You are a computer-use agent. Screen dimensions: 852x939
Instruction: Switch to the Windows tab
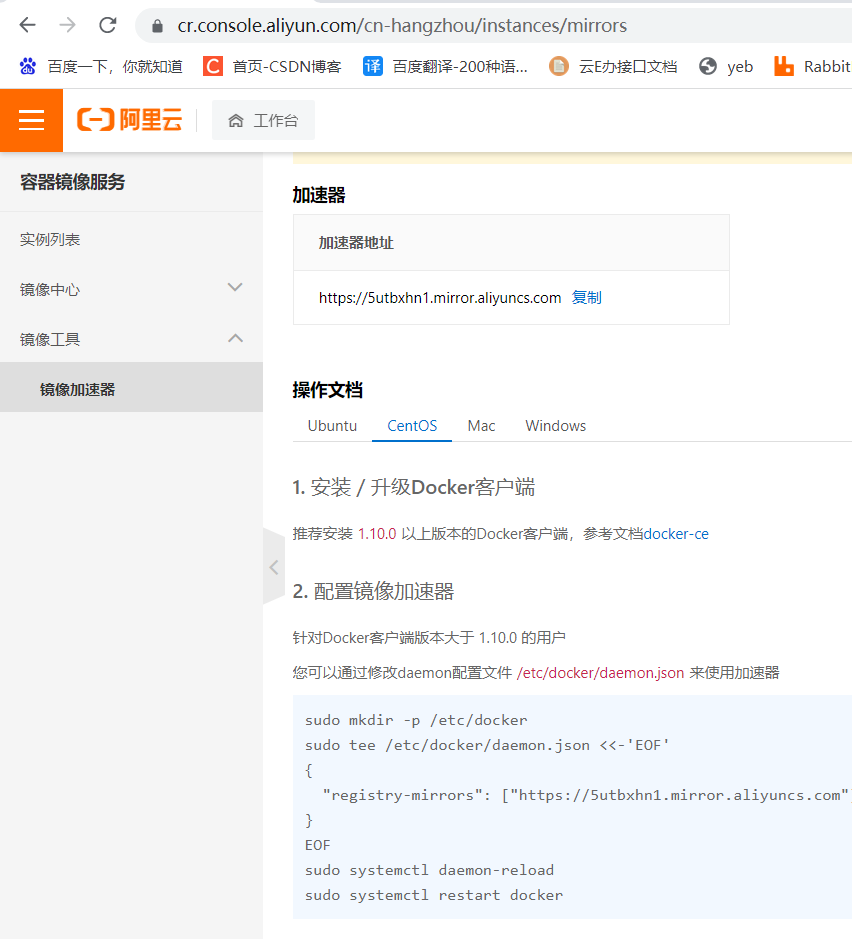556,426
